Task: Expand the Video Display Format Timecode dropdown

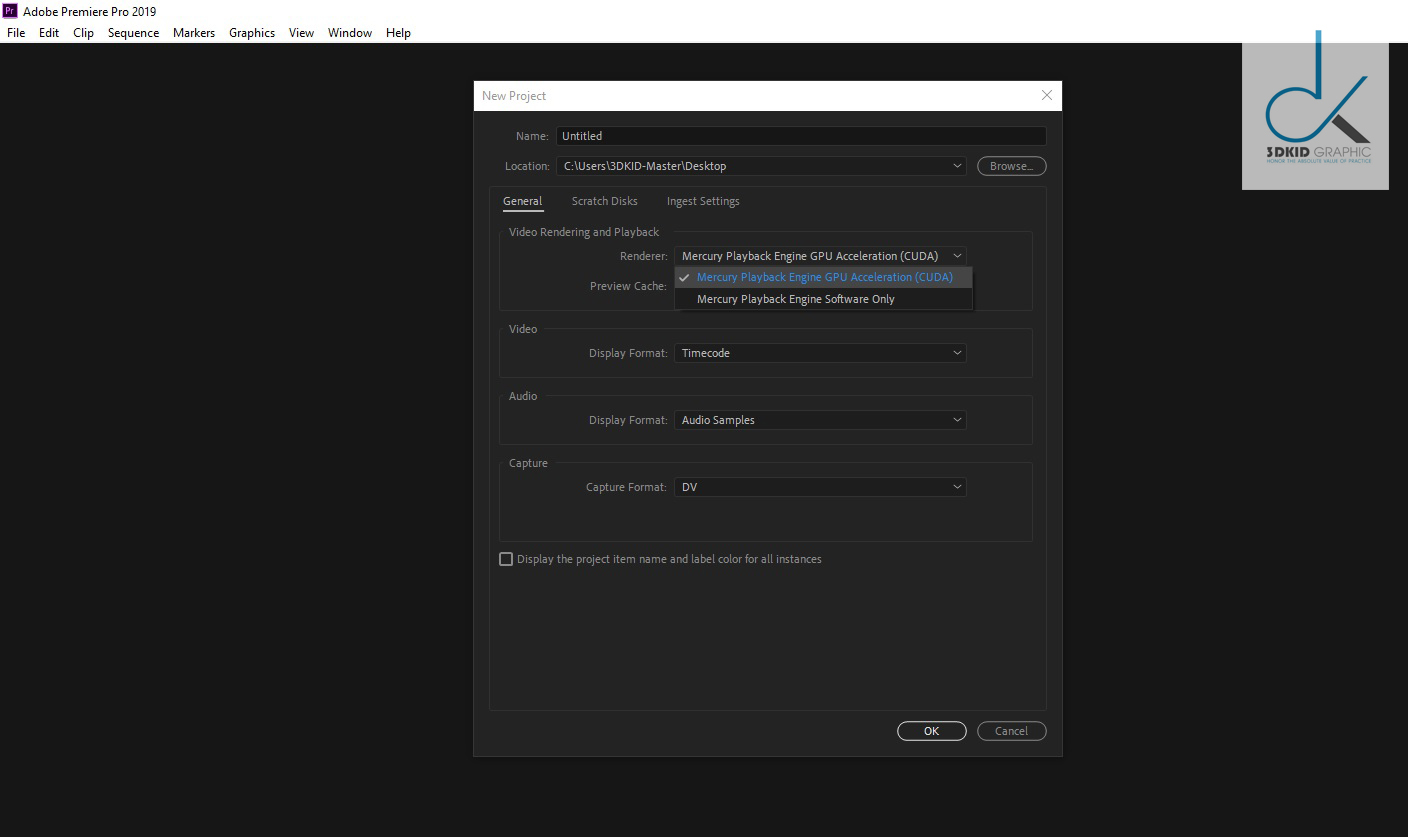Action: point(820,353)
